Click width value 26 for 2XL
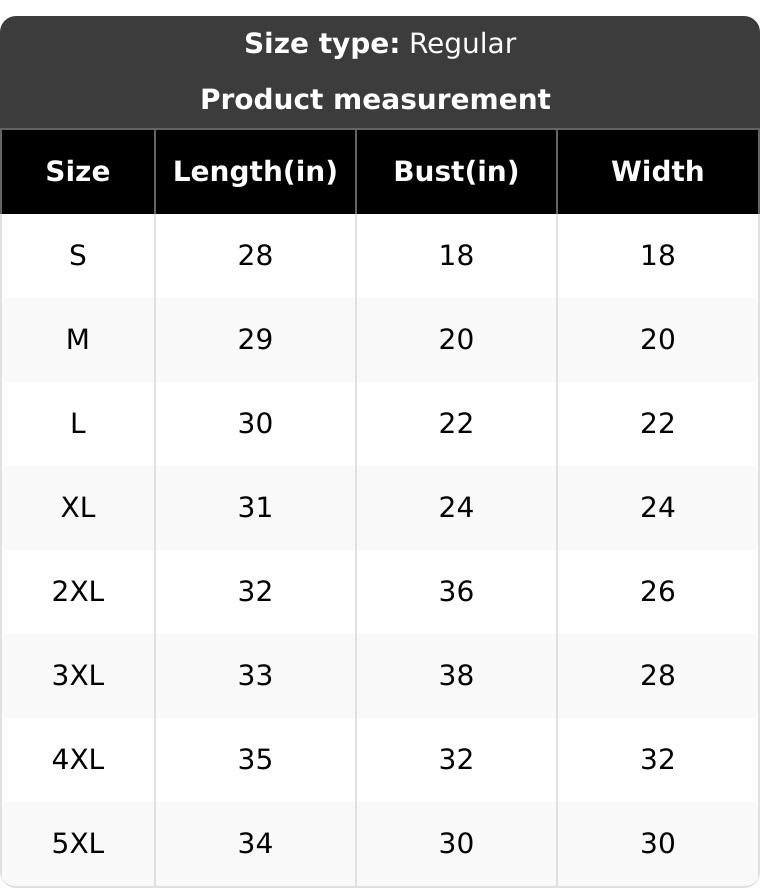760x888 pixels. click(657, 592)
